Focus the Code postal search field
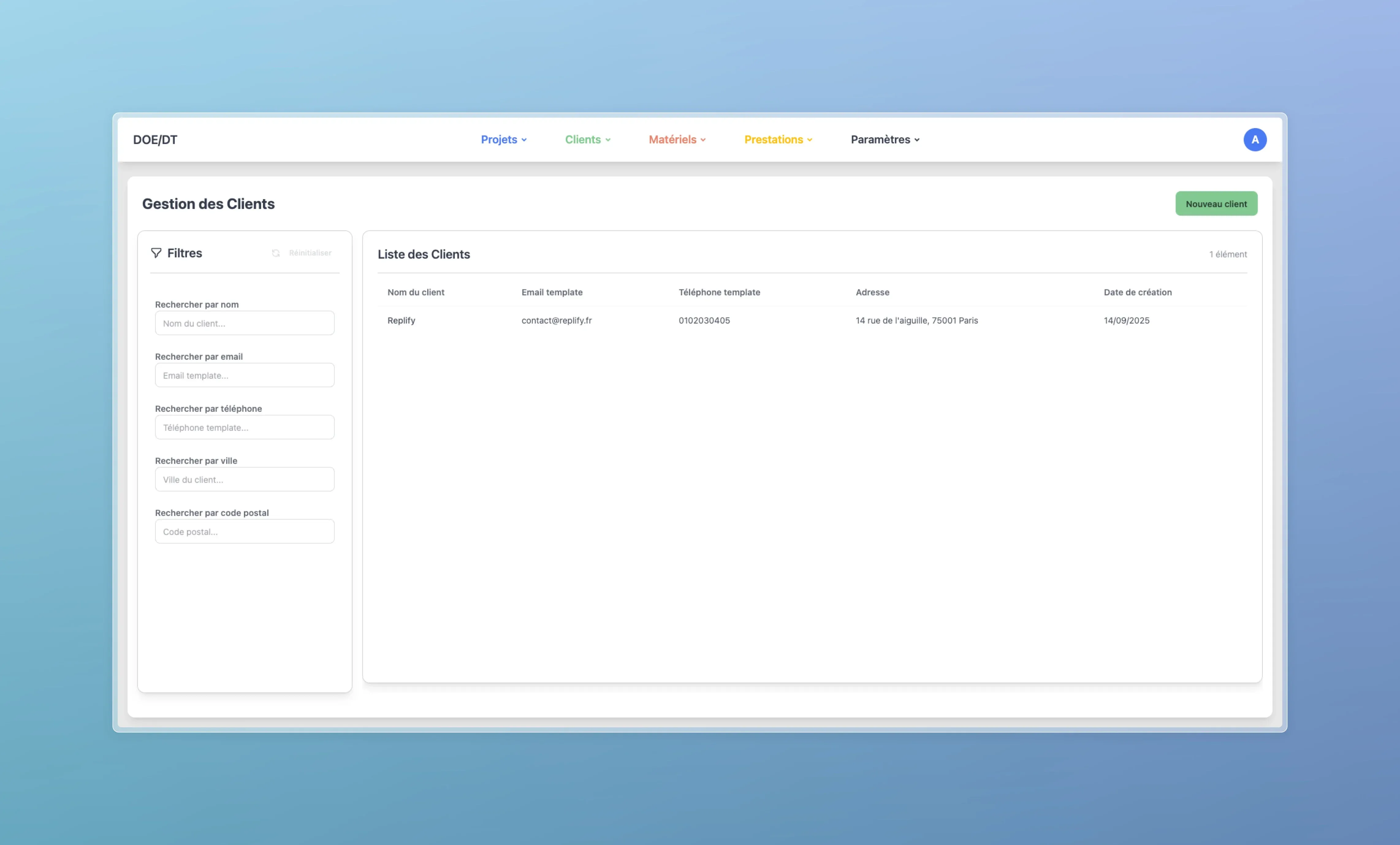This screenshot has width=1400, height=845. (x=244, y=532)
